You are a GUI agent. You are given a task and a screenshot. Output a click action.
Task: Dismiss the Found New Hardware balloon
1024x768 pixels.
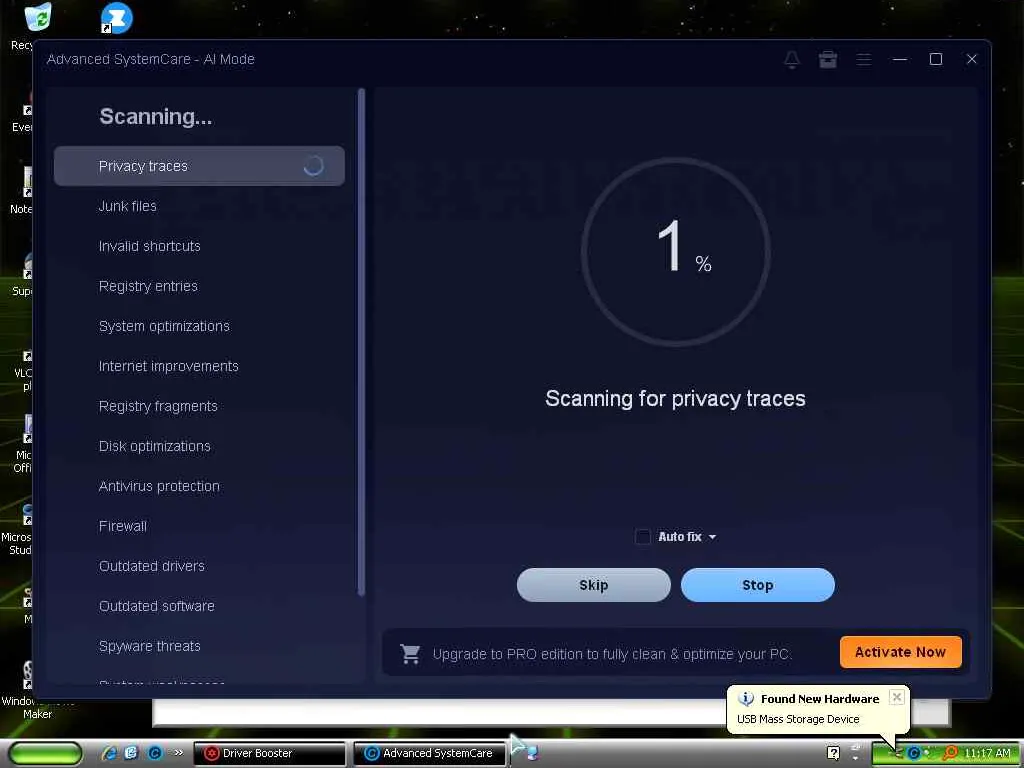[x=897, y=697]
